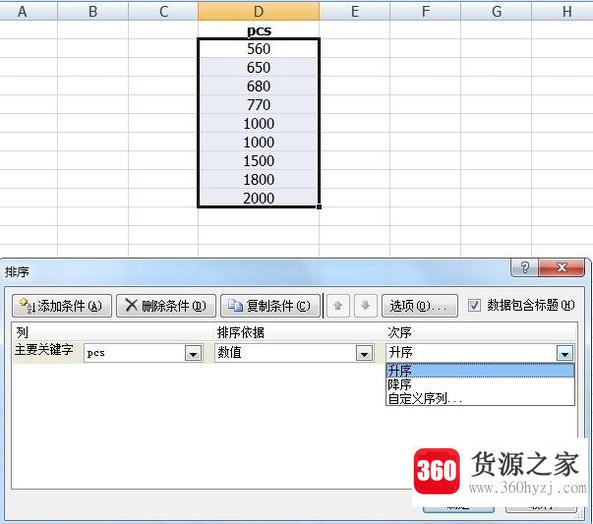Select column D header

click(259, 11)
